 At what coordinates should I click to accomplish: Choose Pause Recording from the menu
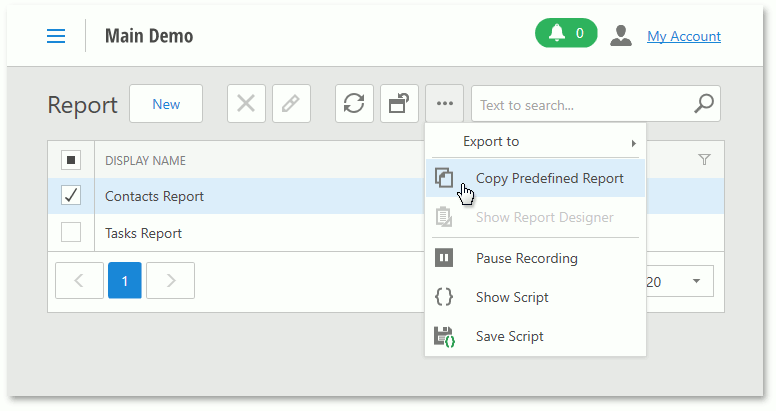526,258
